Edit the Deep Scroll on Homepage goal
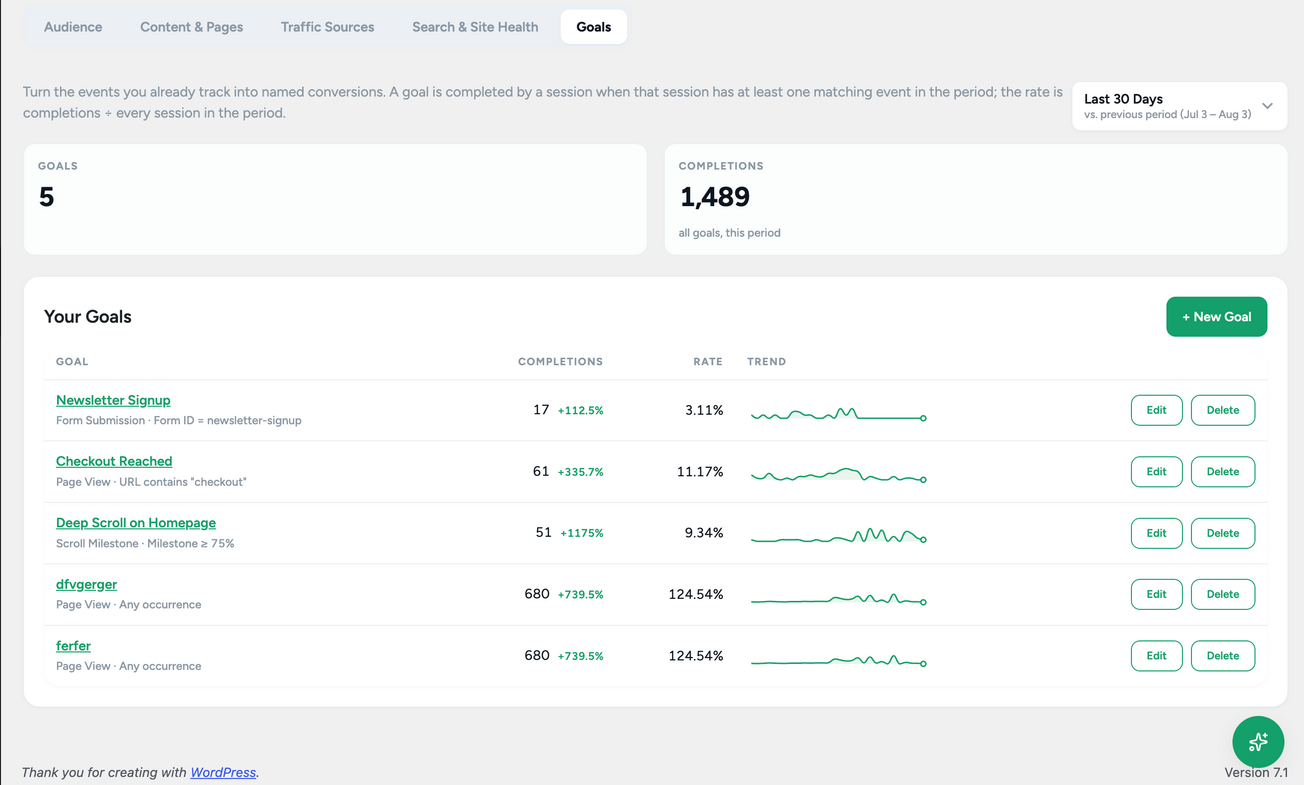The image size is (1304, 785). coord(1157,533)
